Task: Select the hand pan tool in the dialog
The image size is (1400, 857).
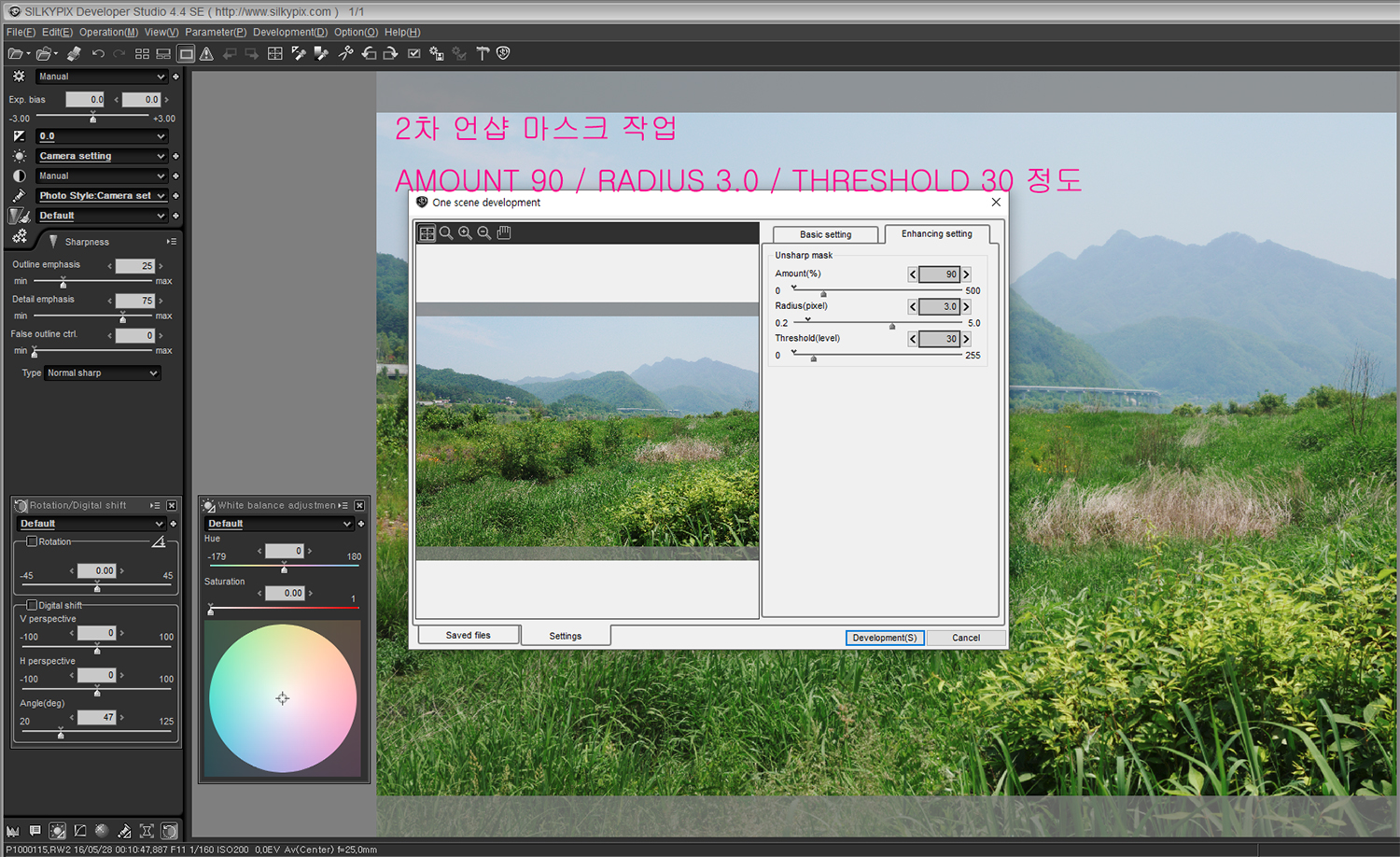Action: 504,233
